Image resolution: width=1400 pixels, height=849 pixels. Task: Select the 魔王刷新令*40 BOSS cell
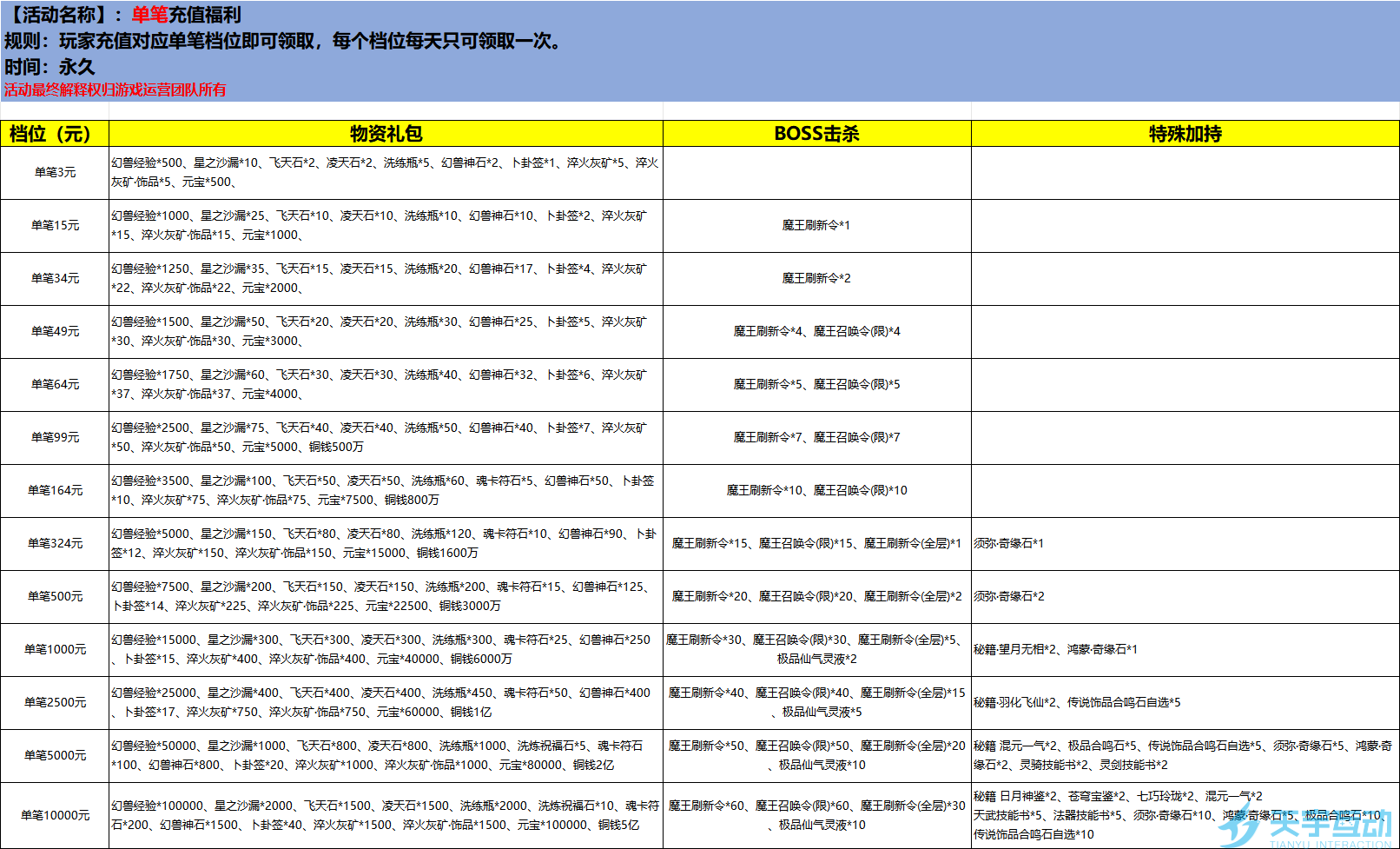(x=816, y=703)
